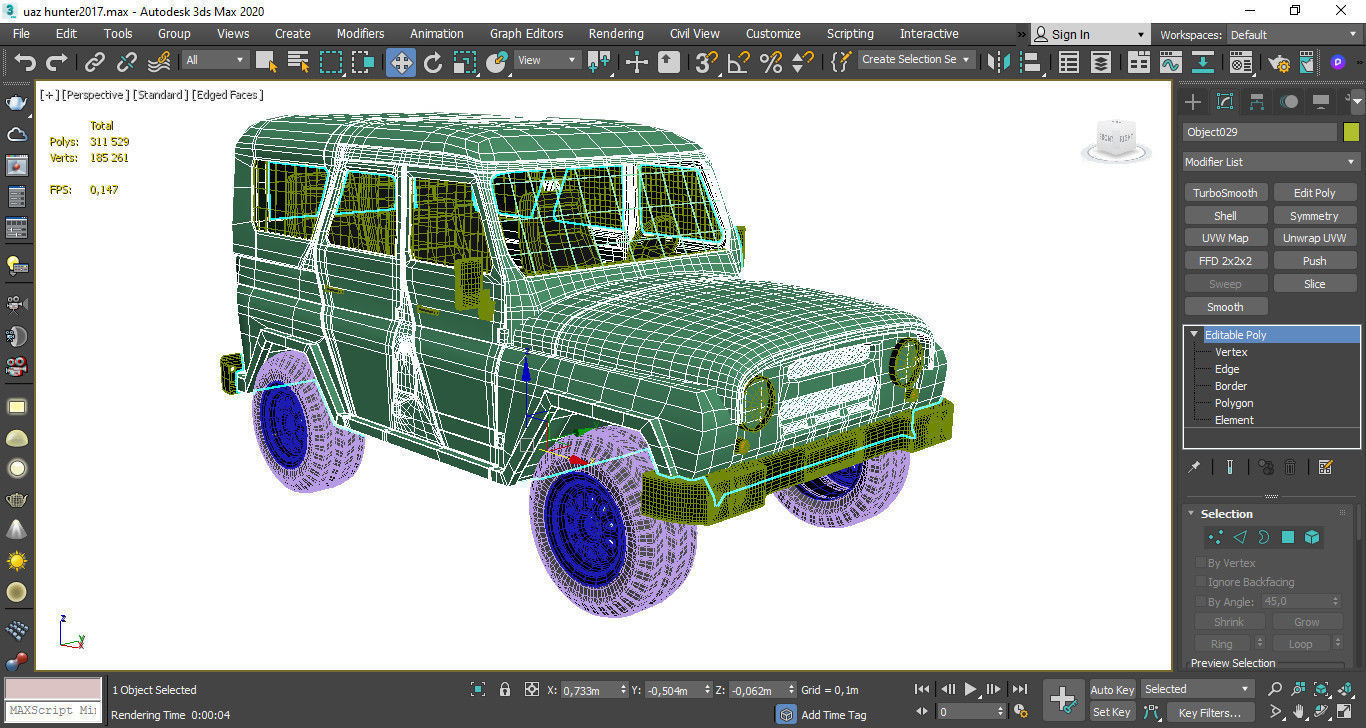The width and height of the screenshot is (1366, 728).
Task: Click Play Animation button
Action: point(970,689)
